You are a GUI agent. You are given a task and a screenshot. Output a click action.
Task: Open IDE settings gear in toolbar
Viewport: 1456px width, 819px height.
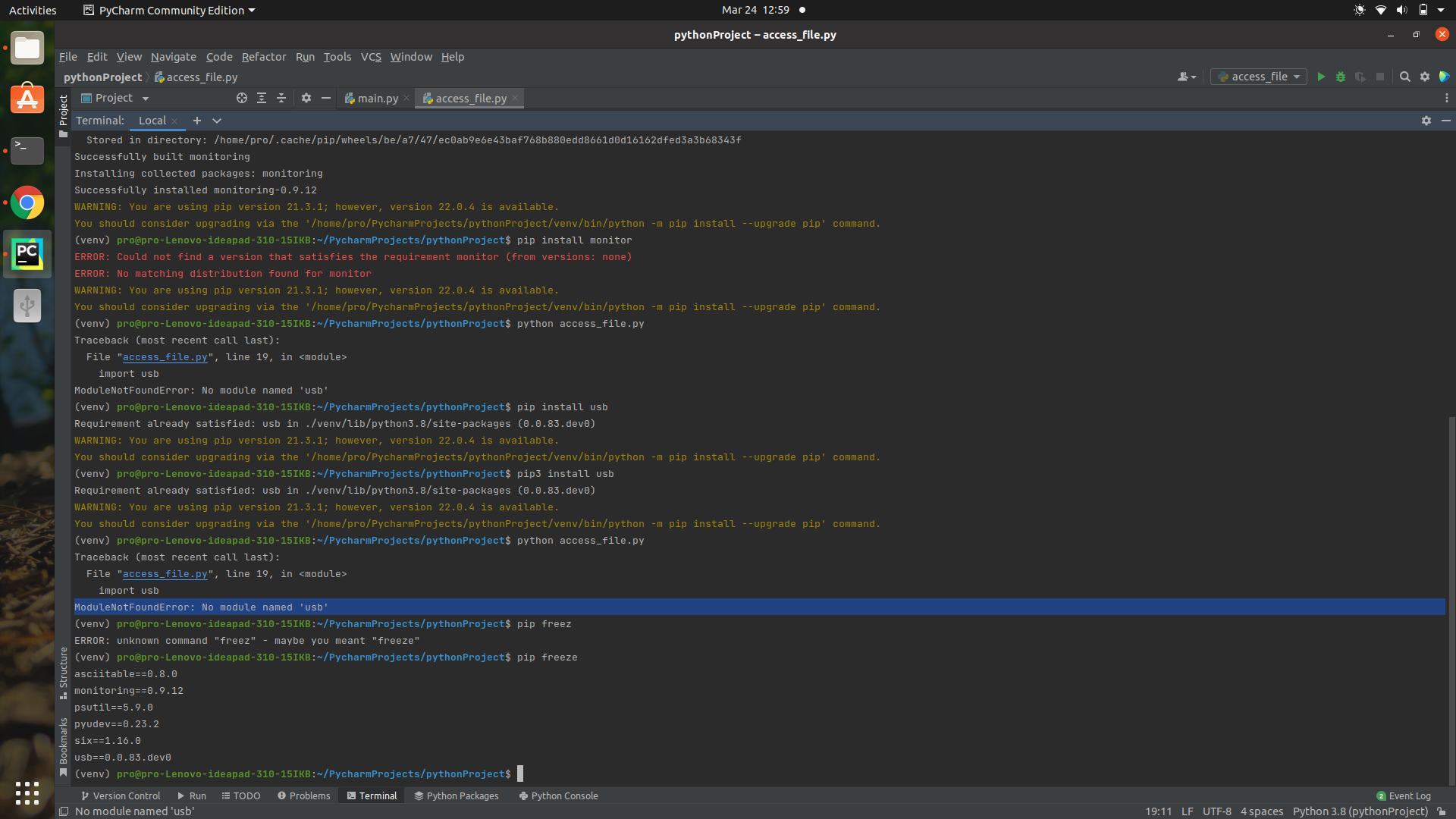point(1425,77)
